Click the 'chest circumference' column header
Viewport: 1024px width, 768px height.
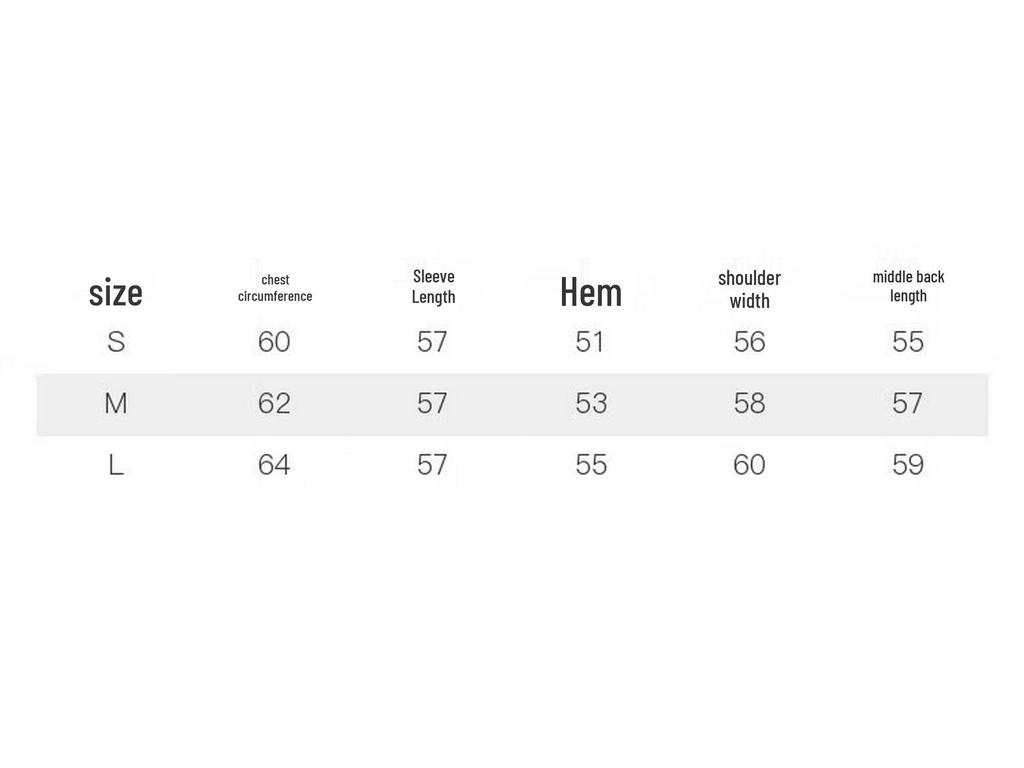point(275,288)
